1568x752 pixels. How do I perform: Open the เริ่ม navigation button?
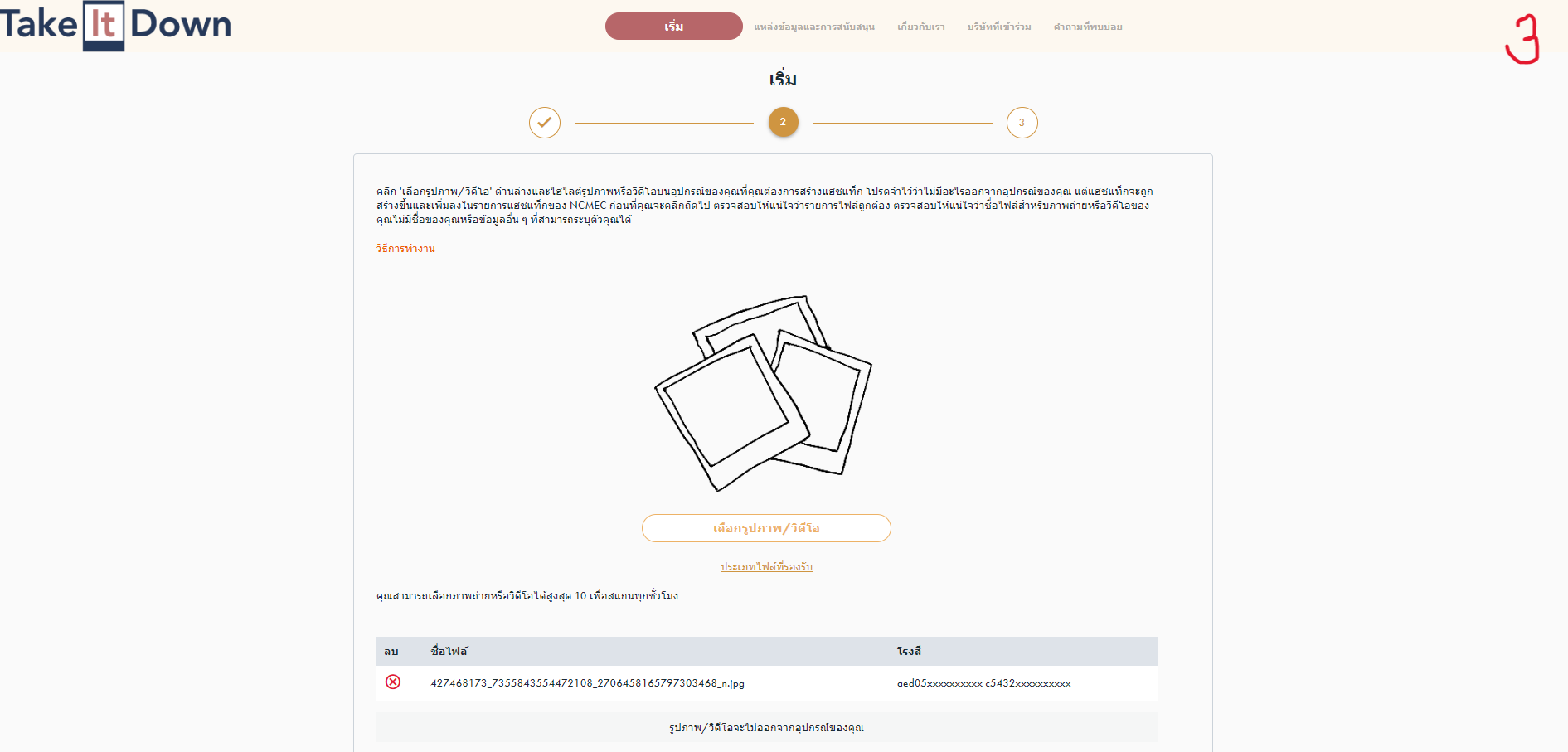coord(673,27)
